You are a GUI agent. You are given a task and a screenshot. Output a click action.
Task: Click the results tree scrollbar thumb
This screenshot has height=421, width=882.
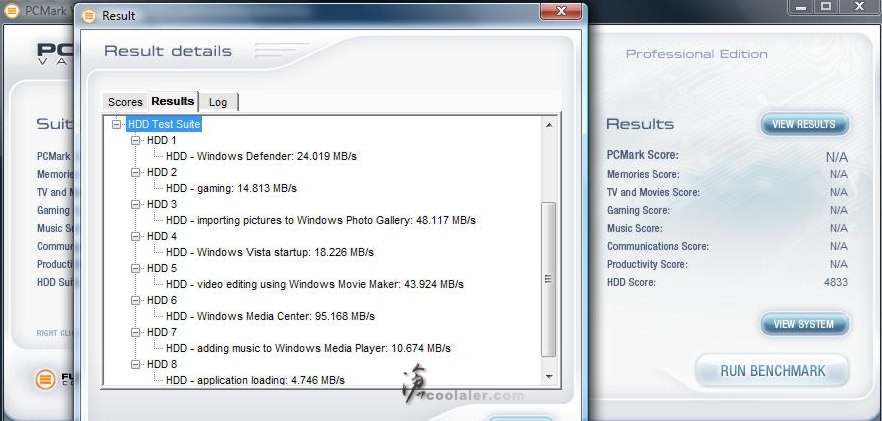[x=548, y=279]
